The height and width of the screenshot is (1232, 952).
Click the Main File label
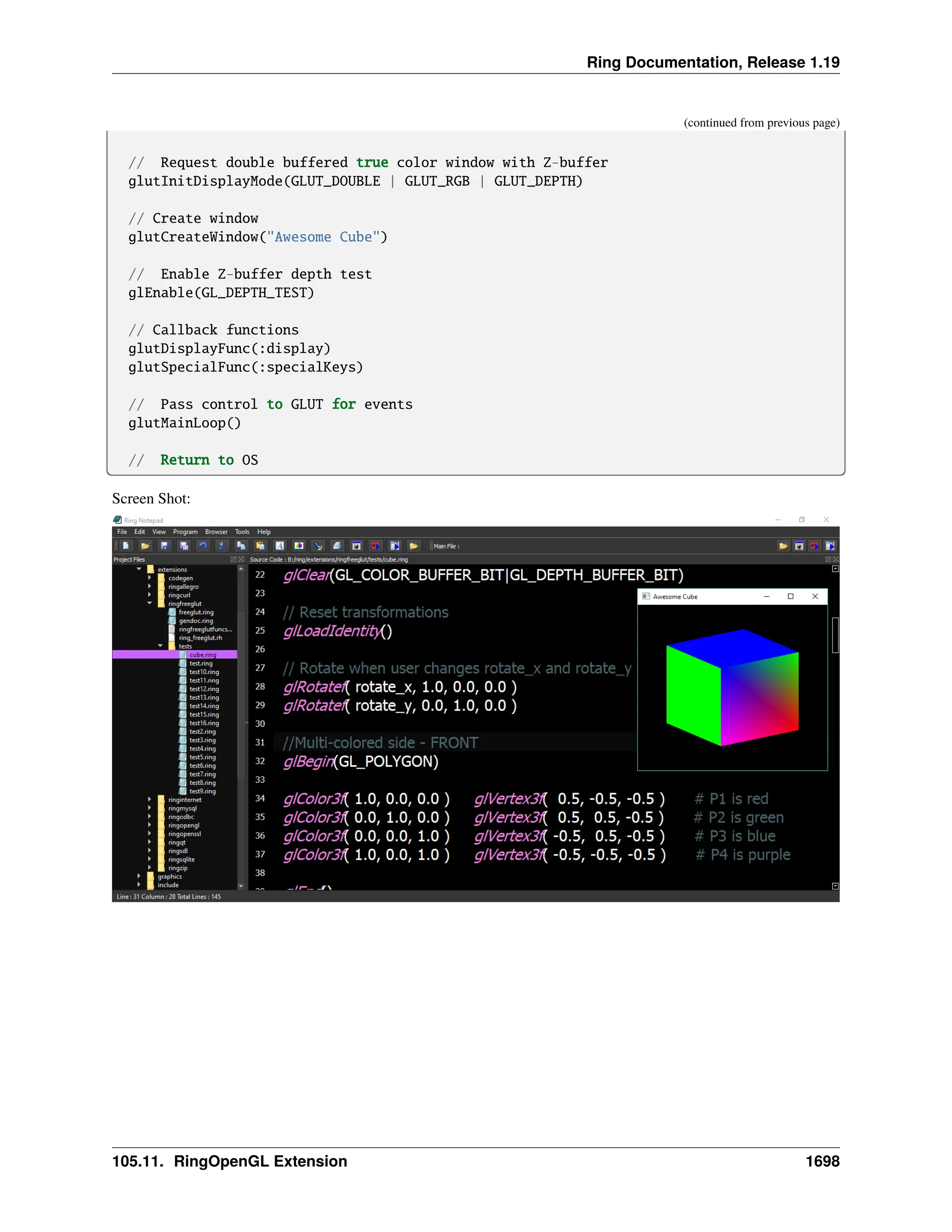click(x=446, y=546)
